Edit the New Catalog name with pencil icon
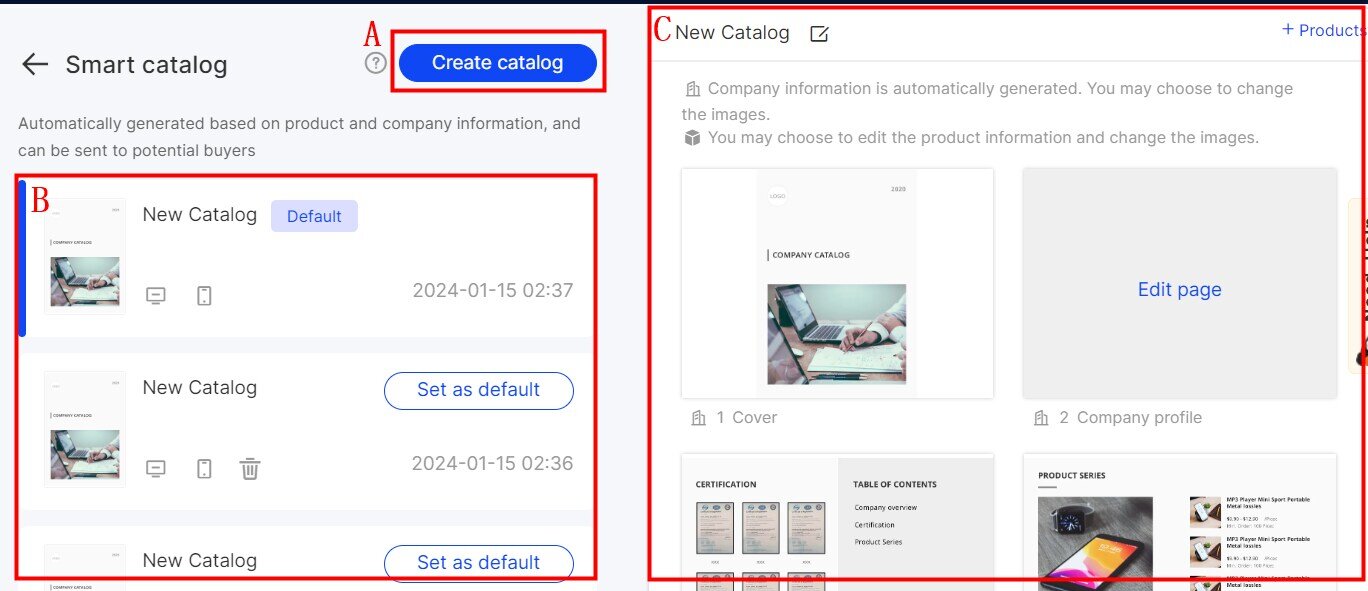The image size is (1368, 591). click(819, 34)
